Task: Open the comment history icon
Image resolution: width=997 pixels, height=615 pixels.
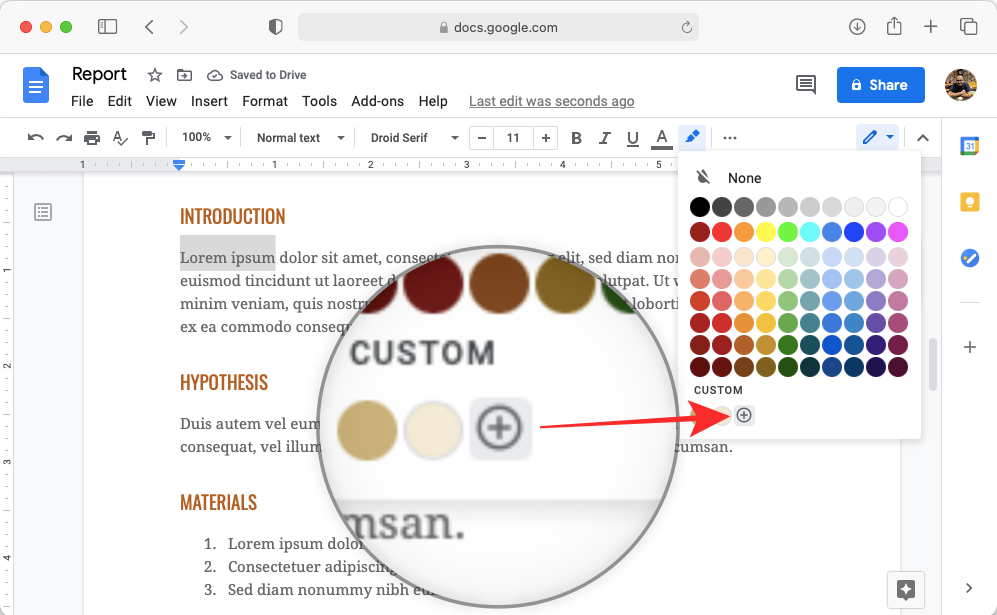Action: pos(806,85)
